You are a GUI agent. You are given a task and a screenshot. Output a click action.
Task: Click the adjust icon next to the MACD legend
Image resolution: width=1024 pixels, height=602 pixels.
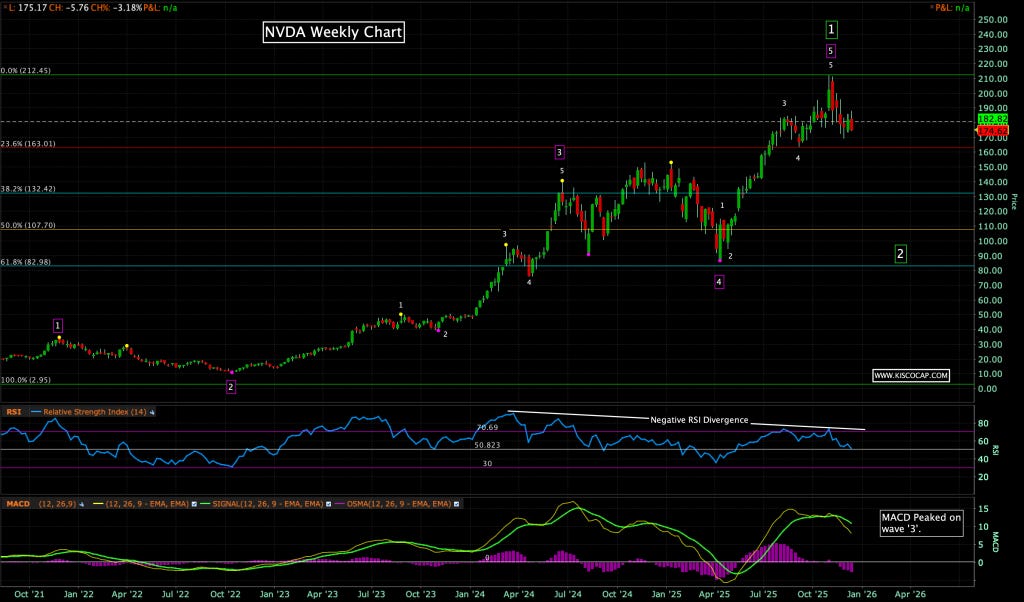tap(81, 503)
